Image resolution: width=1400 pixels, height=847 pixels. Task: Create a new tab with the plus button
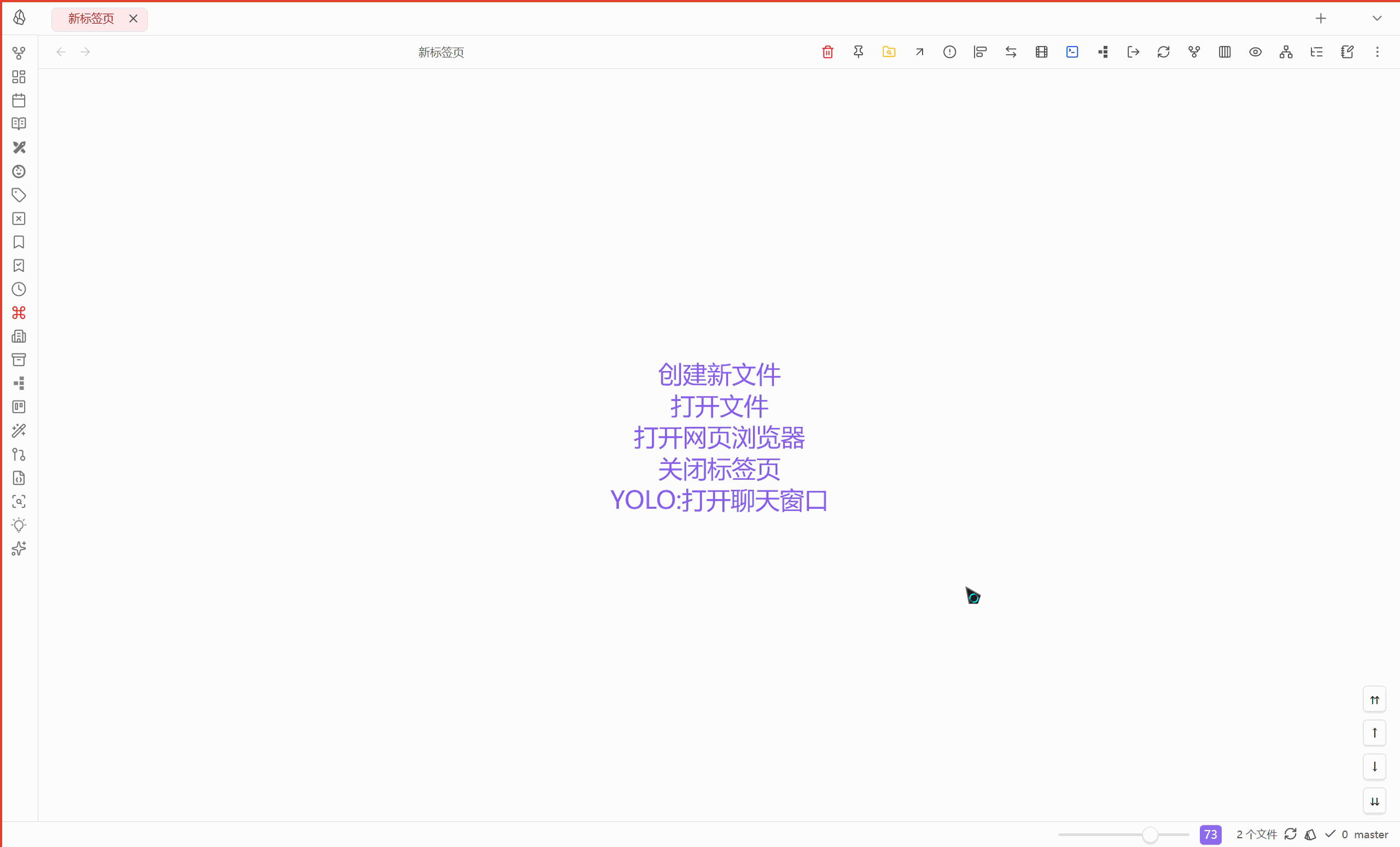point(1321,18)
